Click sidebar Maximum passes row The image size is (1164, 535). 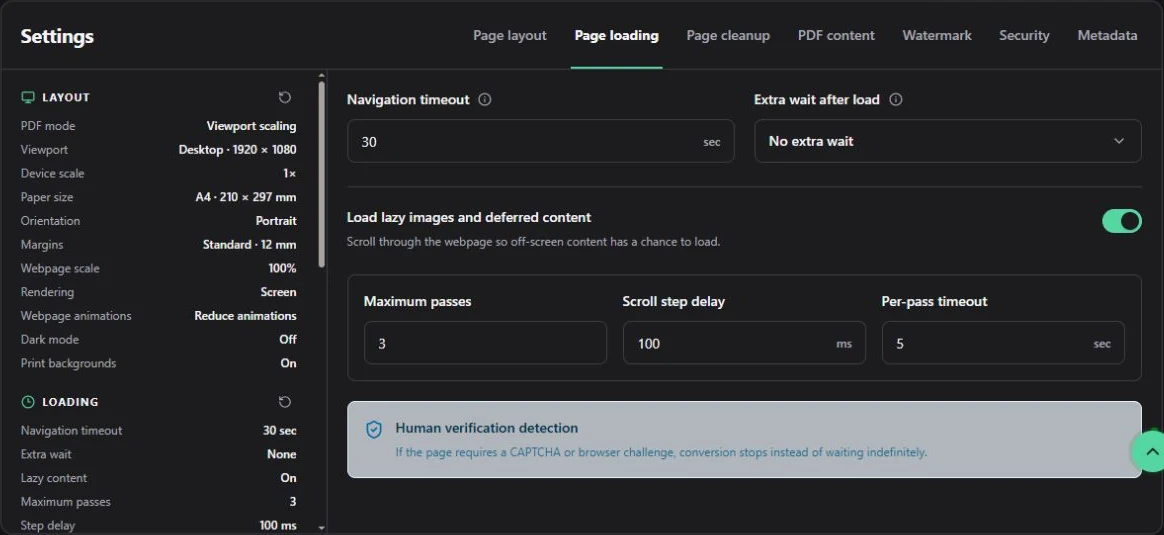coord(158,502)
